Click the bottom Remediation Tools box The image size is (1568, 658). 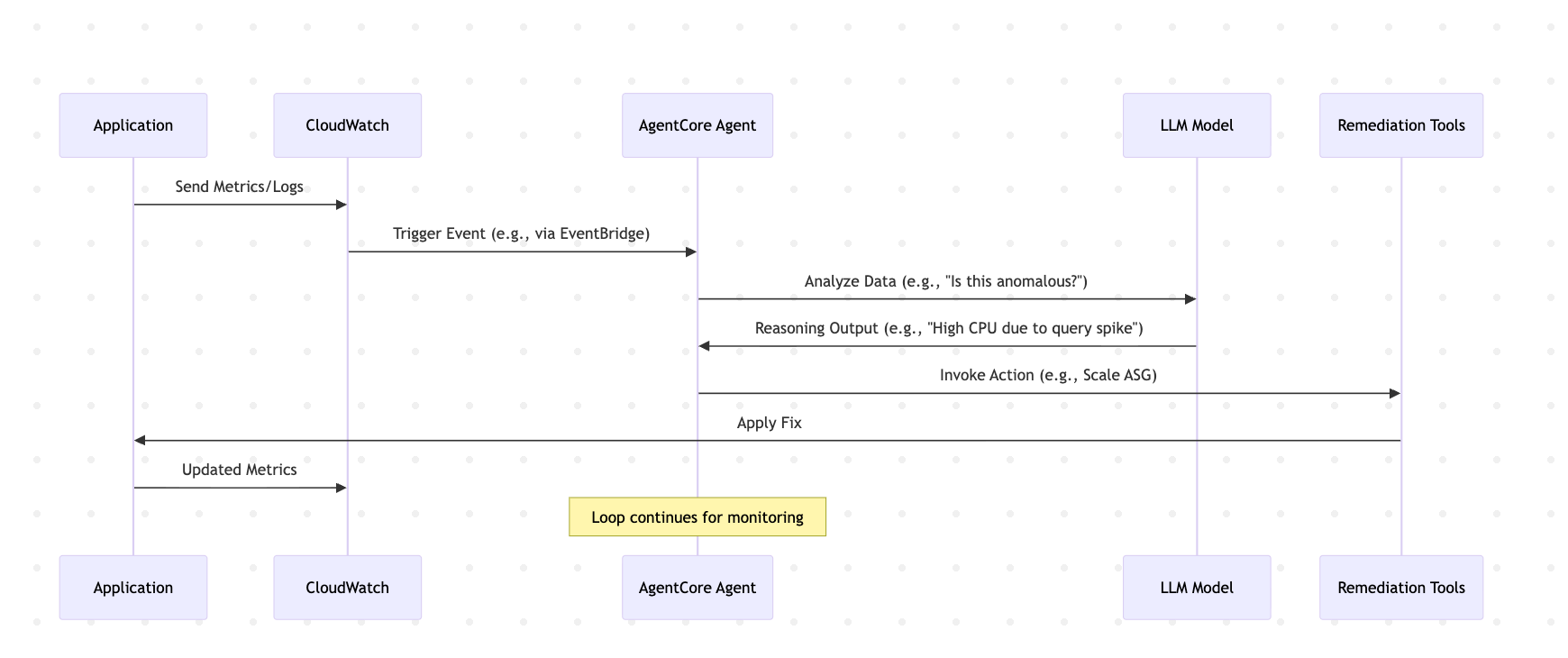1401,588
